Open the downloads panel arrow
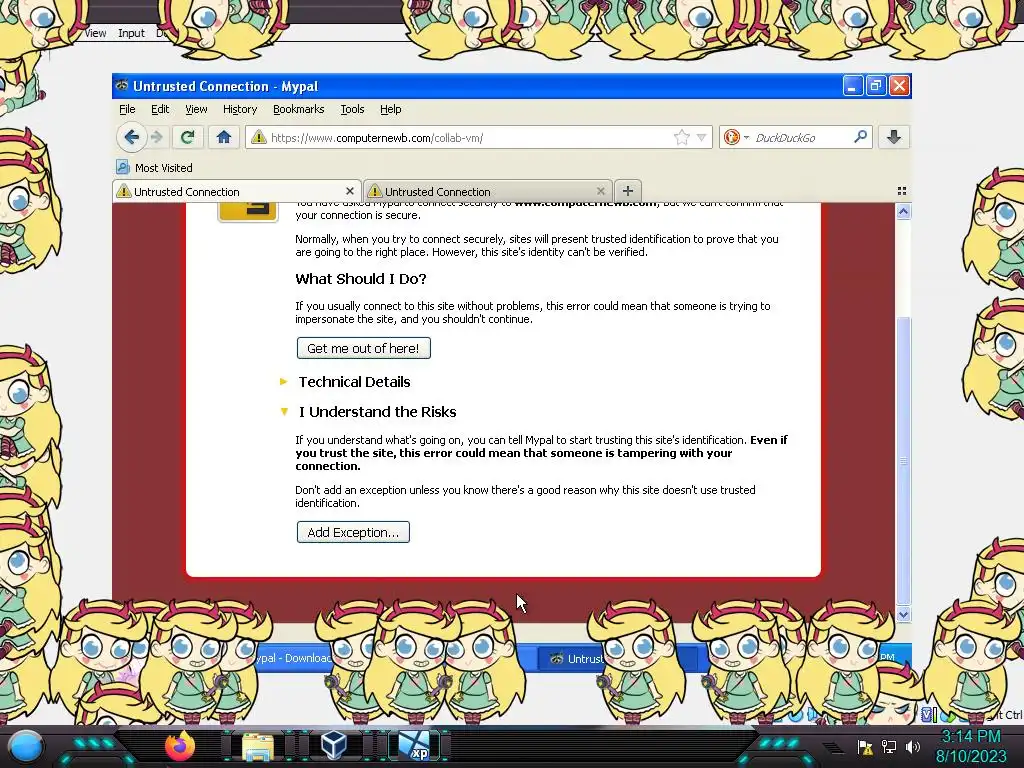 click(894, 137)
